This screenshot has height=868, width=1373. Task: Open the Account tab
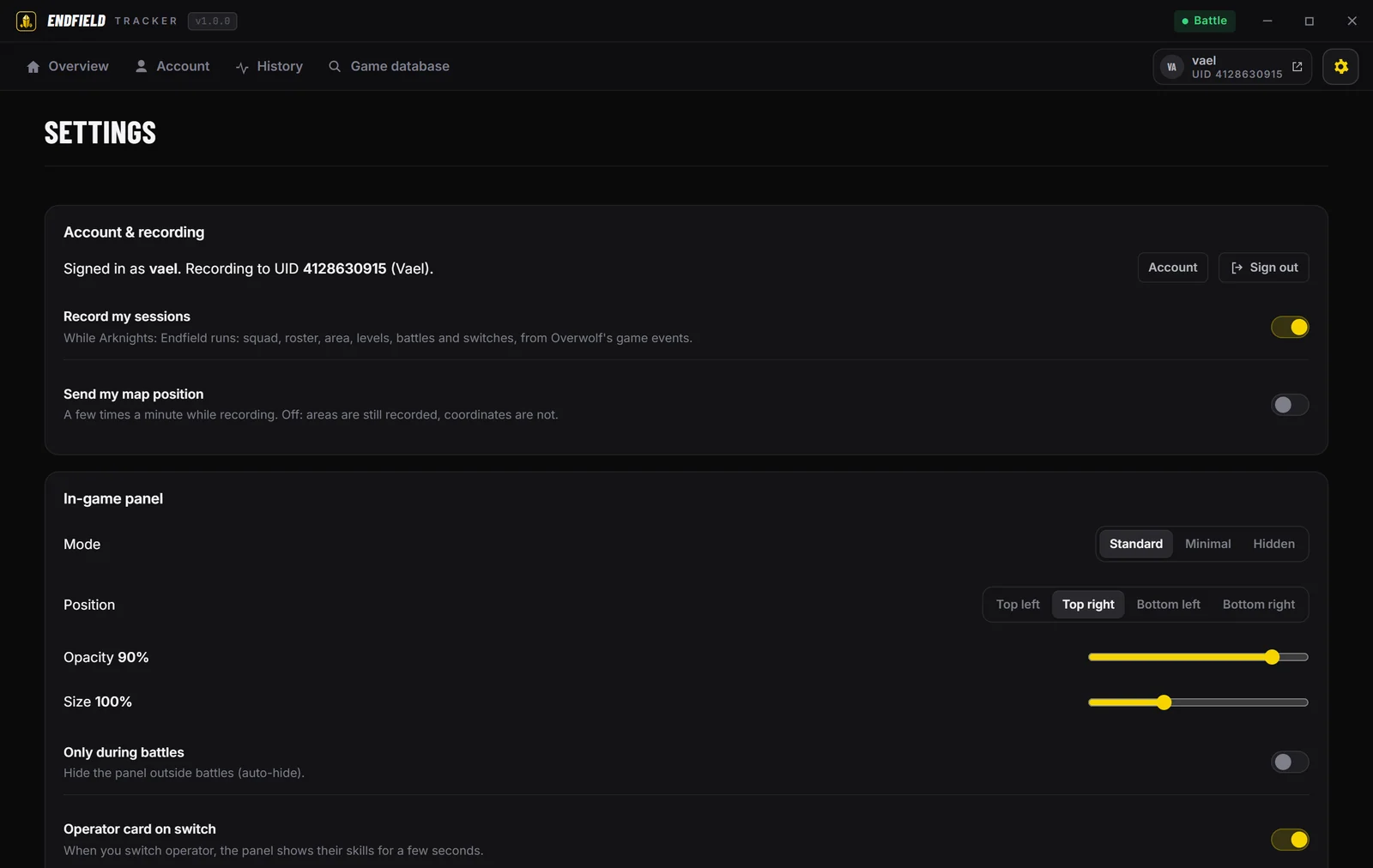(x=172, y=66)
